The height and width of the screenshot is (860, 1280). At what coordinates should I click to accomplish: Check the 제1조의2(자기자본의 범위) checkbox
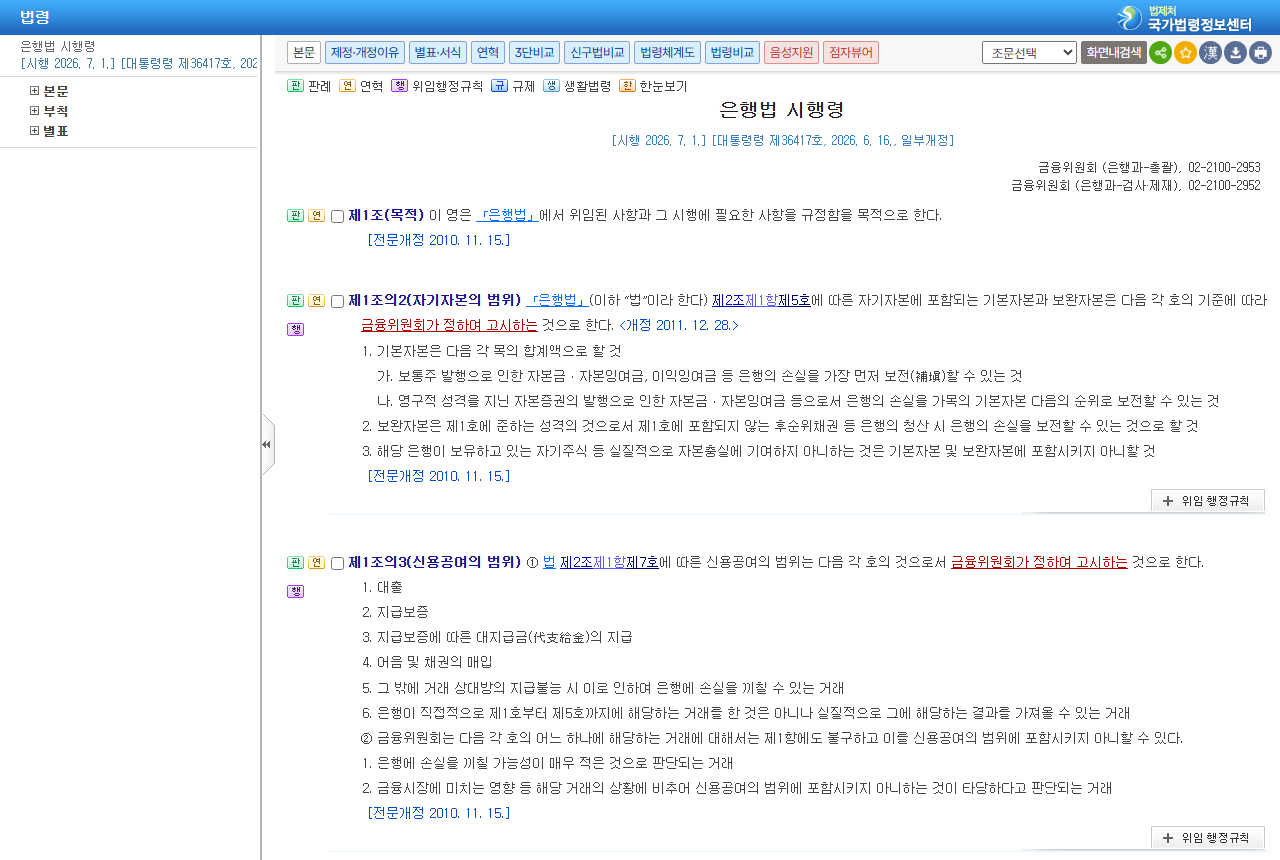[x=337, y=301]
